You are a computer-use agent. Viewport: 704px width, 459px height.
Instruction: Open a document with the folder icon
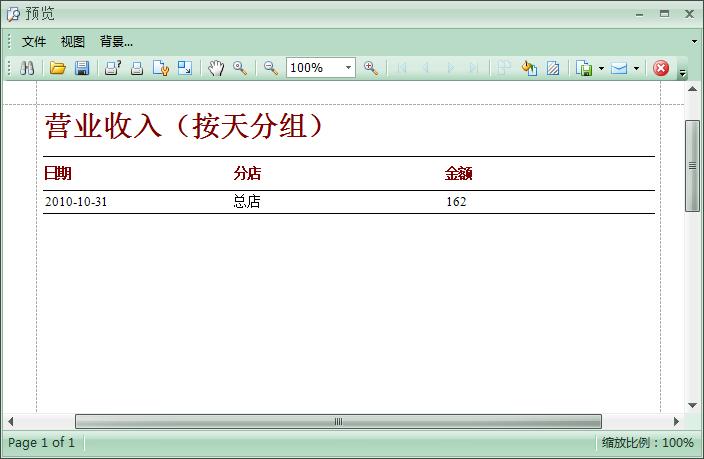(57, 68)
